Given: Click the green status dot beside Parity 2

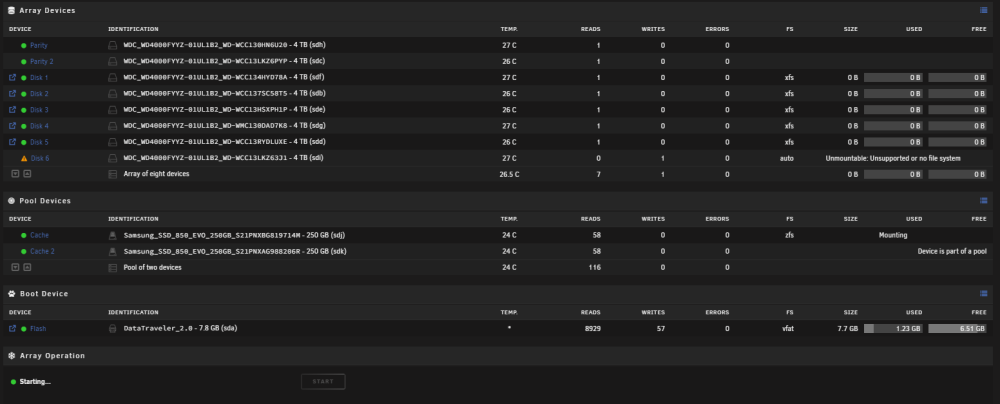Looking at the screenshot, I should [x=24, y=62].
